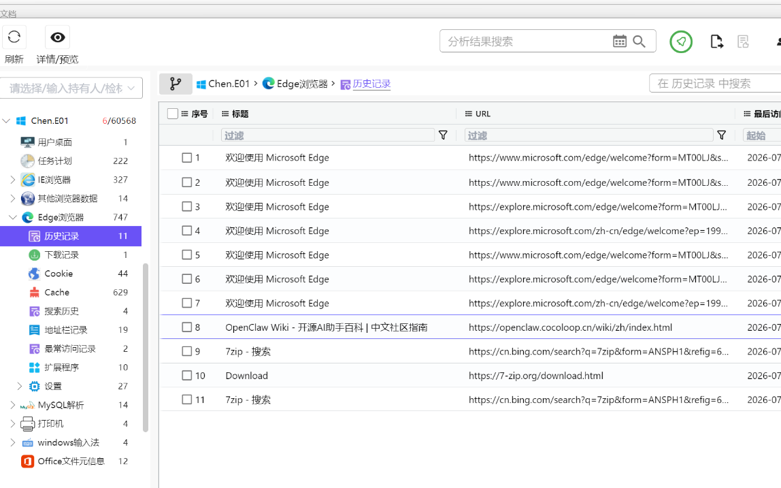Image resolution: width=781 pixels, height=488 pixels.
Task: Click the export file icon
Action: 716,42
